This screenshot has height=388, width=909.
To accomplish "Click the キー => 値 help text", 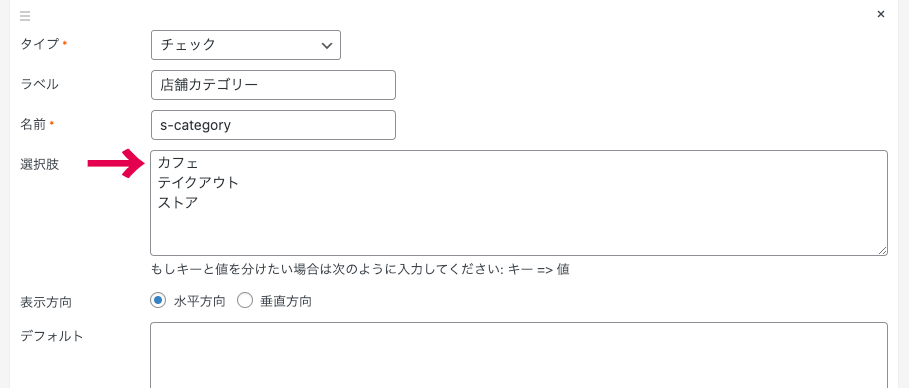I will [539, 270].
